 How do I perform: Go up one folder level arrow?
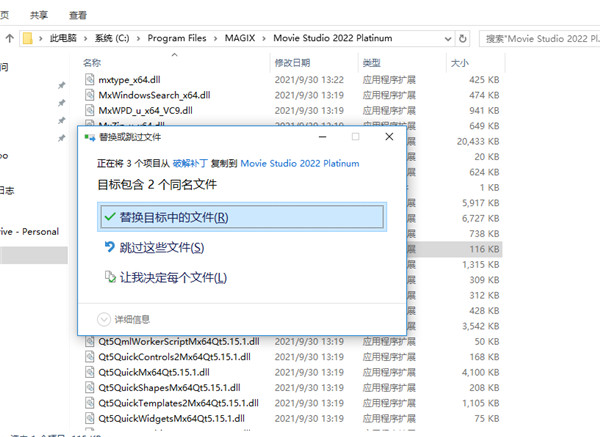[x=10, y=38]
